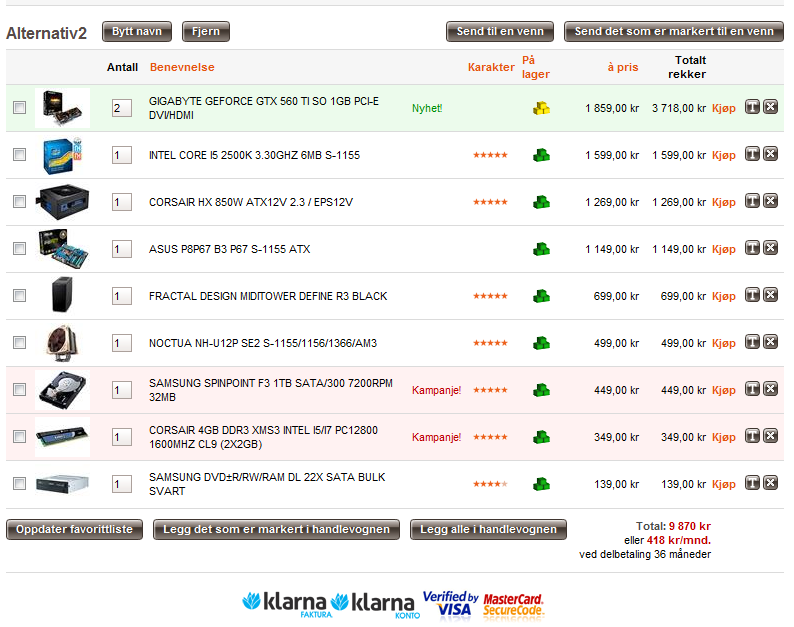Image resolution: width=794 pixels, height=627 pixels.
Task: Tick the checkbox for Corsair HX 850W
Action: coord(20,202)
